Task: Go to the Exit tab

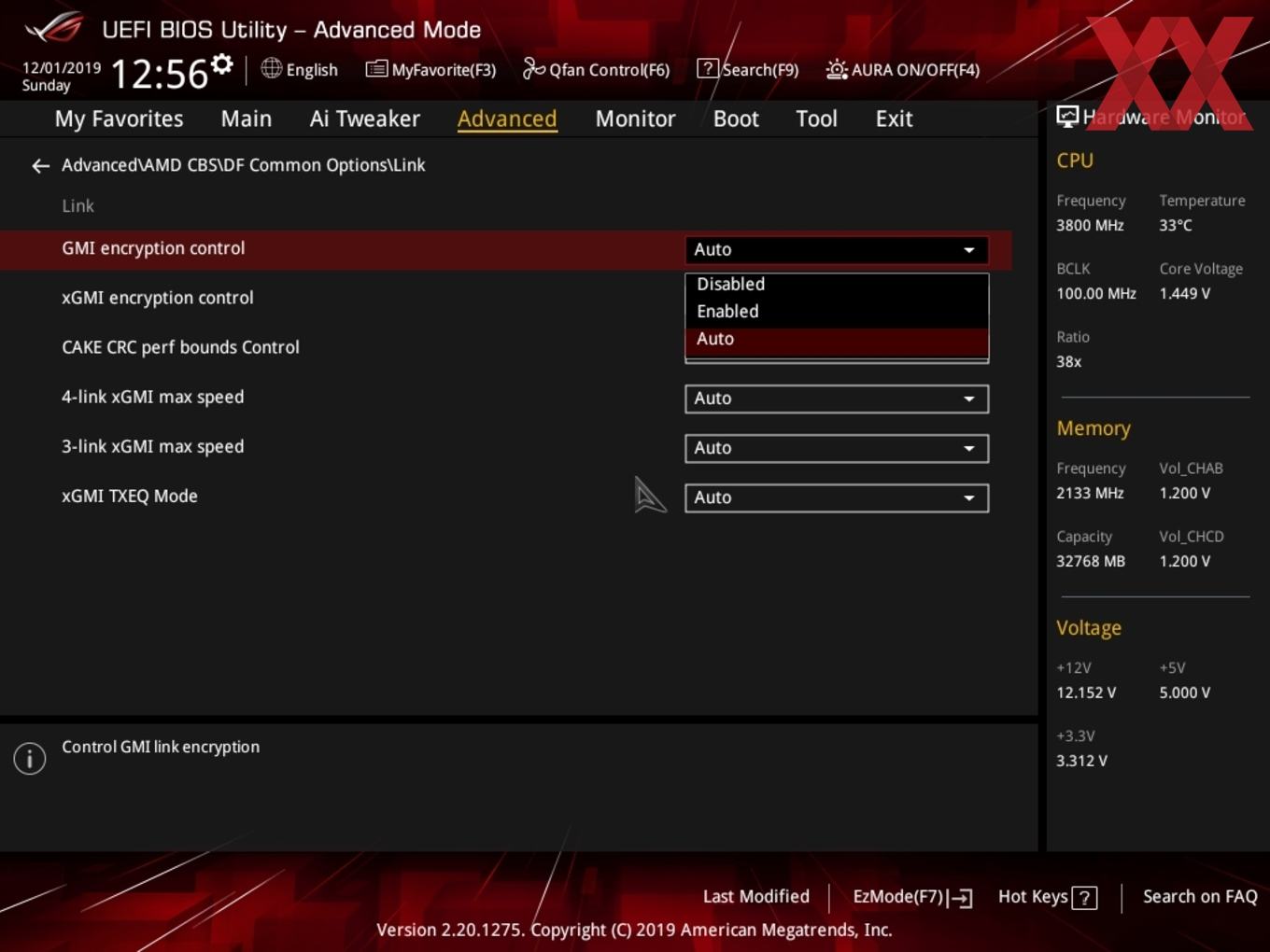Action: 894,119
